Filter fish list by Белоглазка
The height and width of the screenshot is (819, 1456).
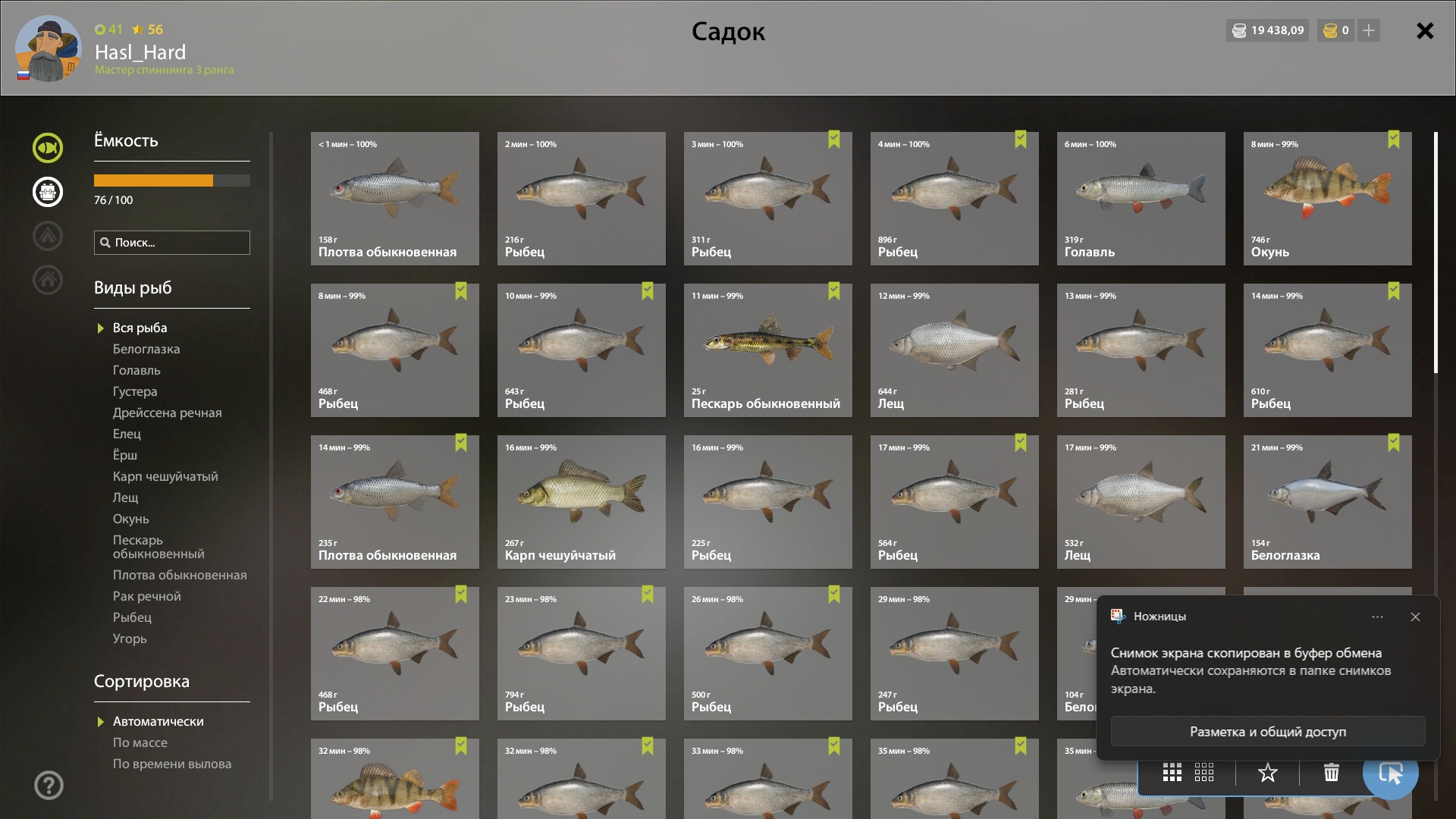coord(146,349)
